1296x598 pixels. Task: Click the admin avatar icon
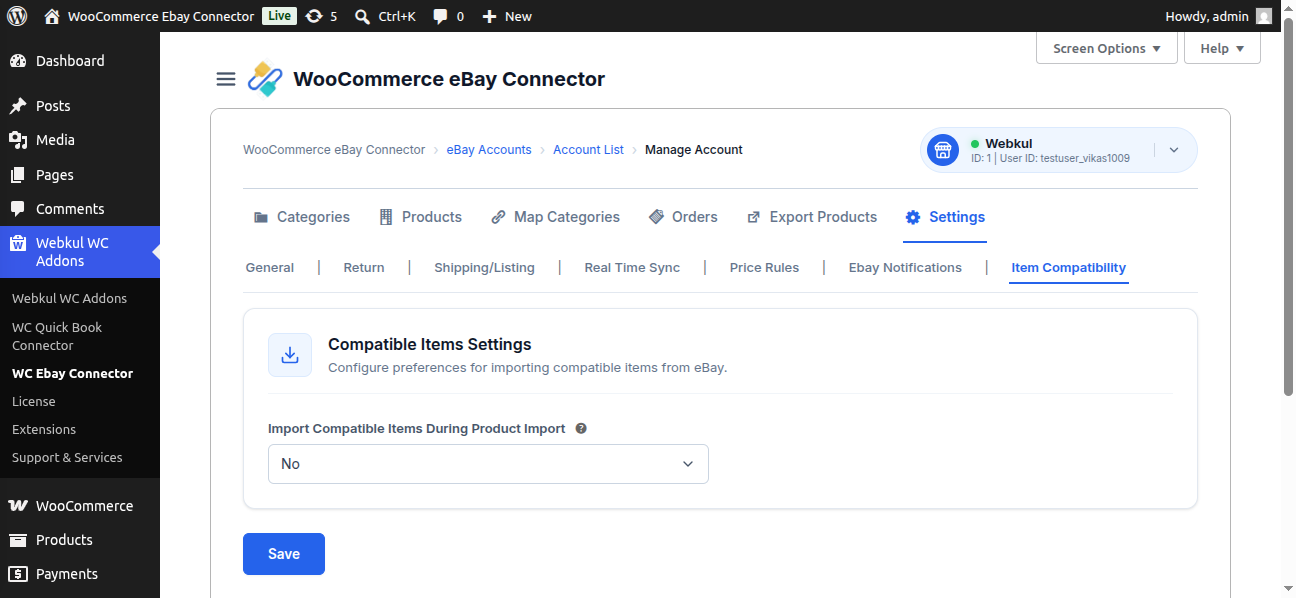(1264, 16)
